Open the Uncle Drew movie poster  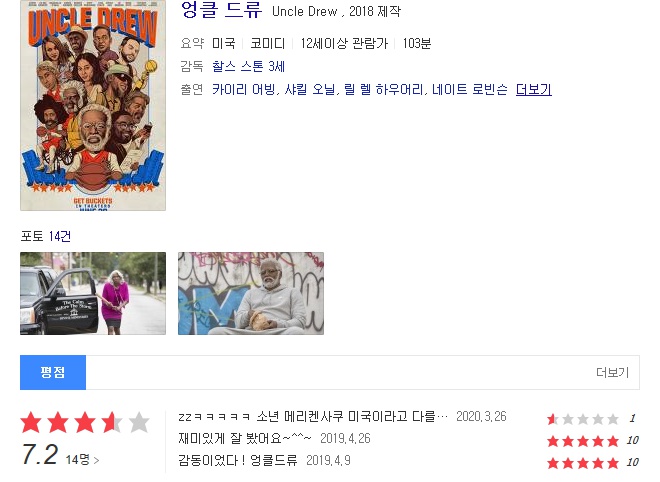(x=93, y=105)
